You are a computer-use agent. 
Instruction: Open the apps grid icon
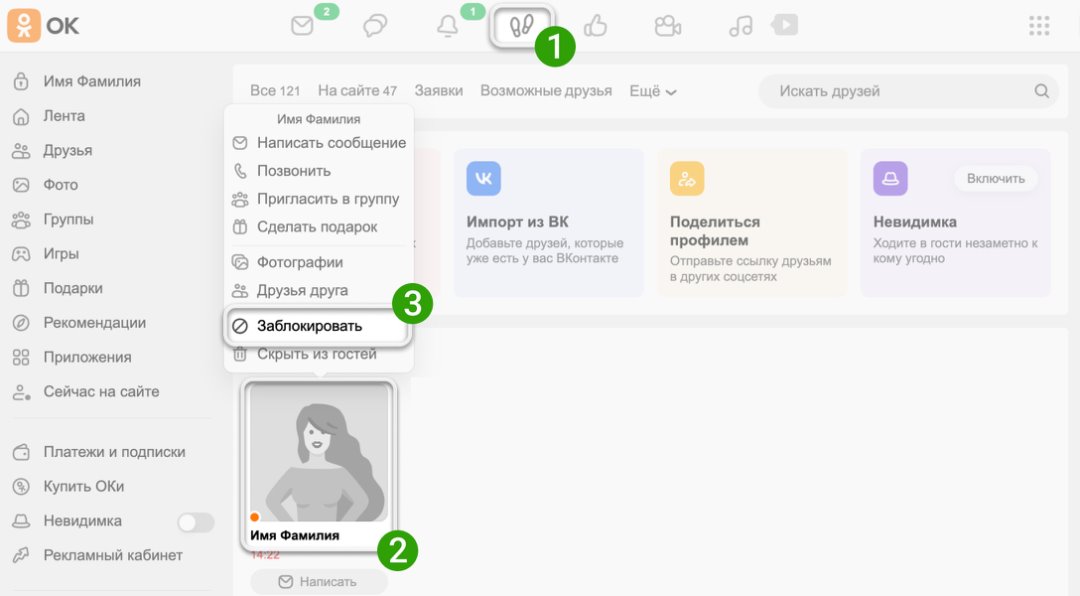tap(1039, 26)
